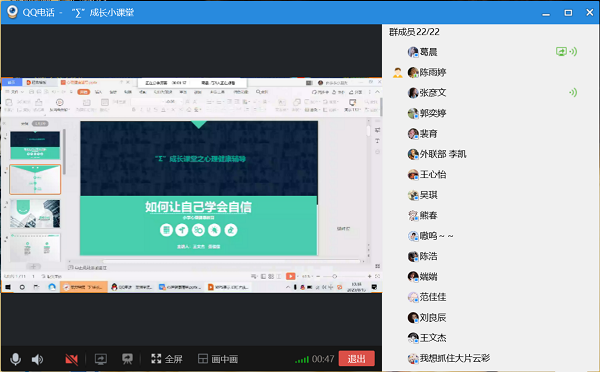Enable 画中画 picture-in-picture view
The width and height of the screenshot is (600, 372).
218,359
